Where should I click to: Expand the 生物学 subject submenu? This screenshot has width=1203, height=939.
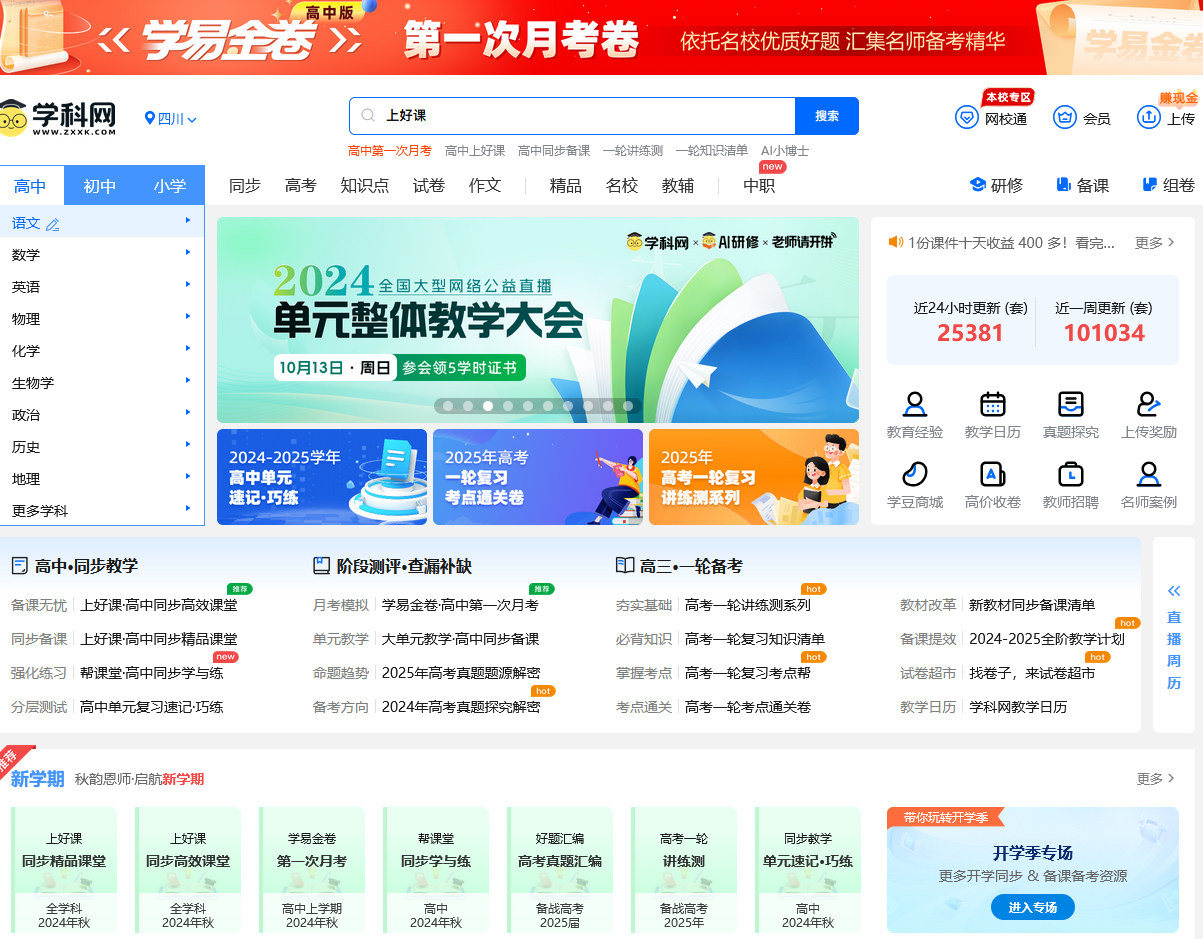coord(187,381)
